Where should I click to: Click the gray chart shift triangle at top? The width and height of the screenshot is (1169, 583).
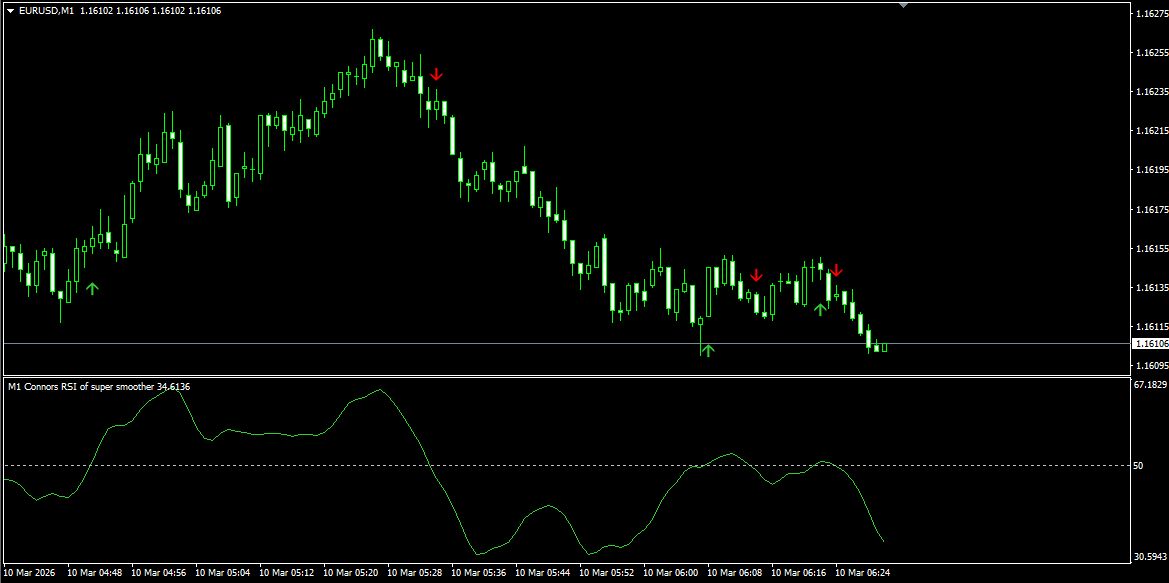click(904, 5)
